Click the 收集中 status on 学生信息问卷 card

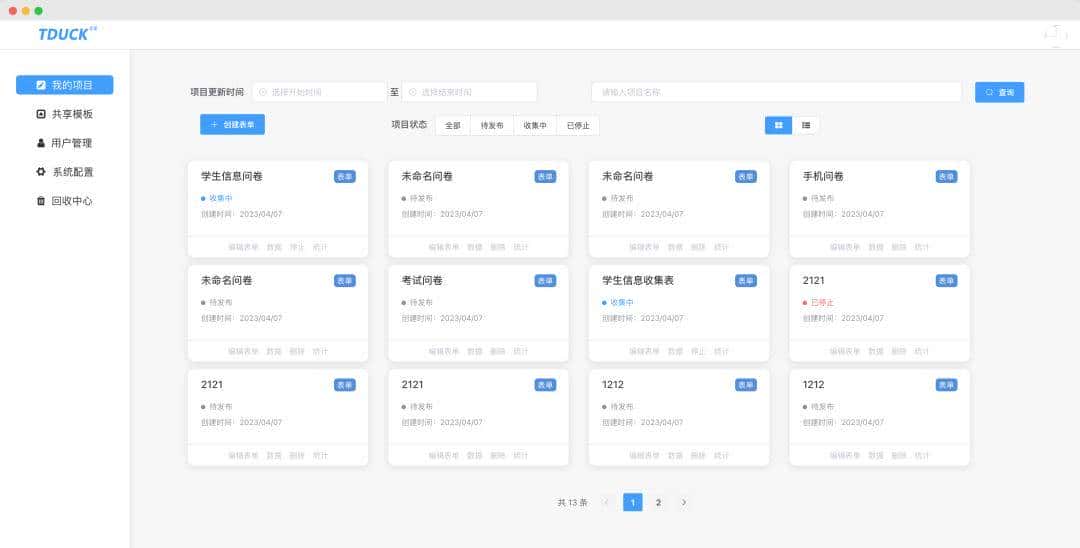click(217, 198)
